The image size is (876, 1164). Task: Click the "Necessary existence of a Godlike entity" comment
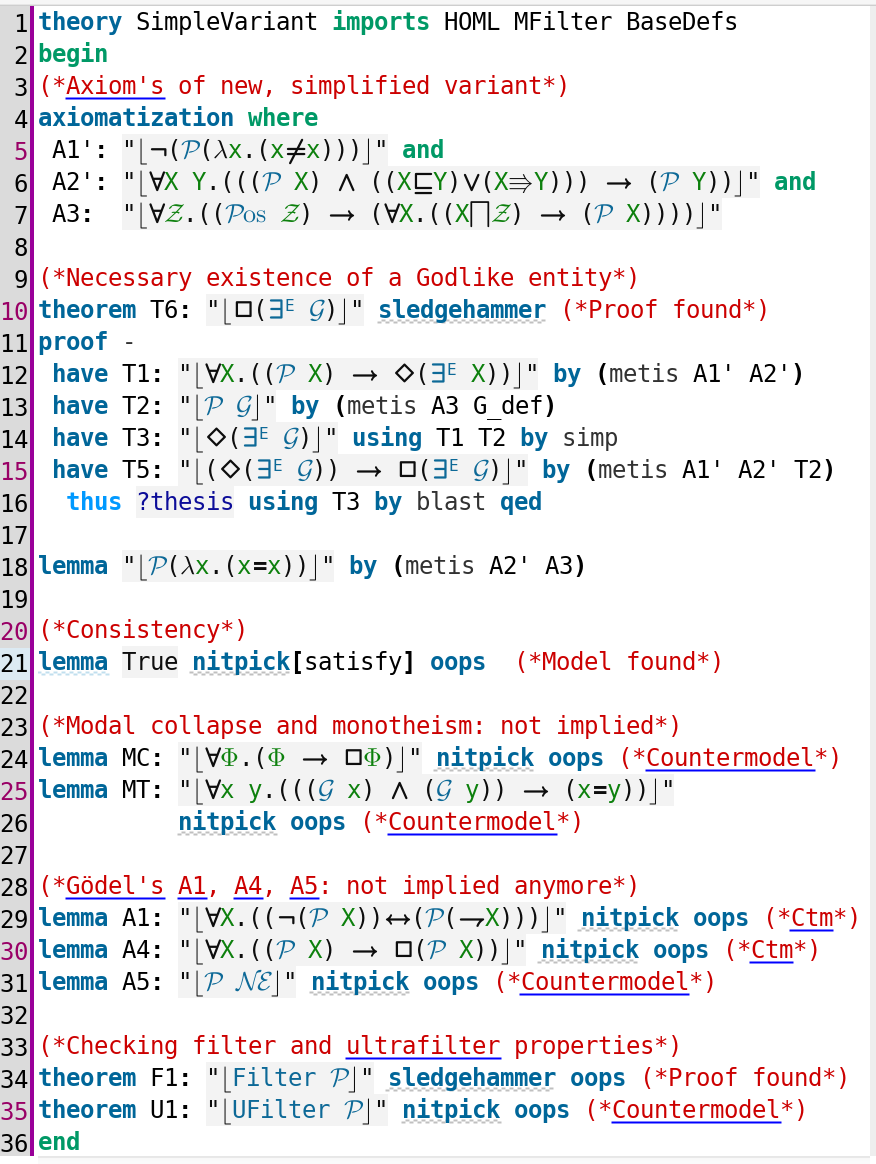(x=339, y=278)
